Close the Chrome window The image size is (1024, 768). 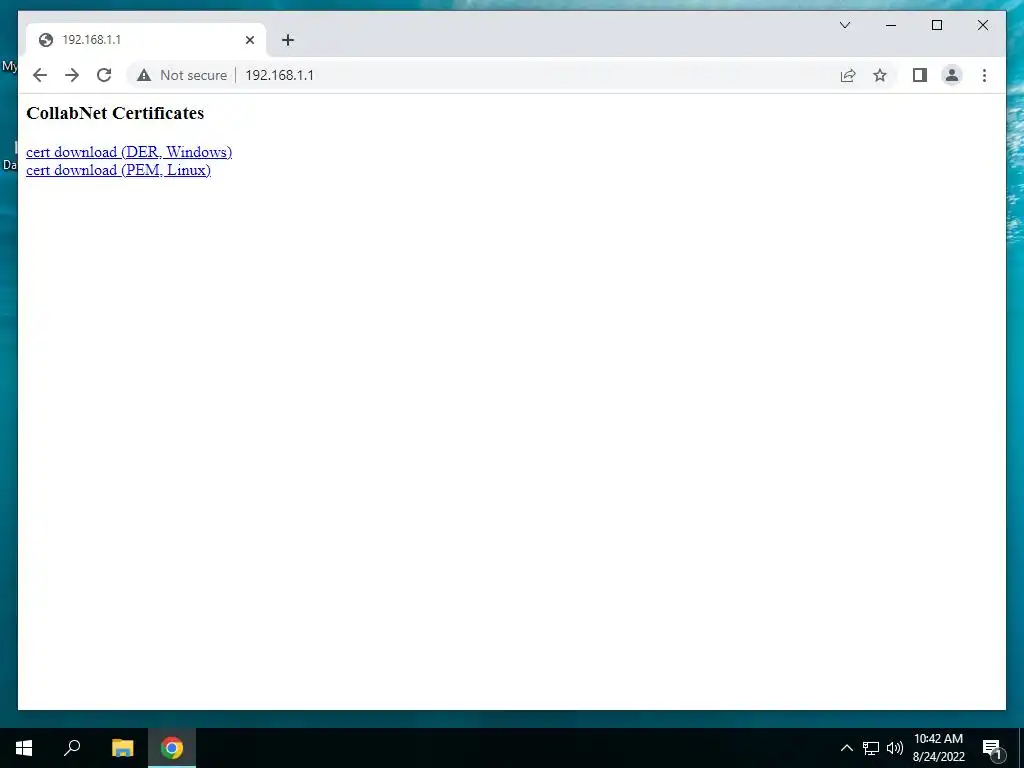click(x=982, y=25)
